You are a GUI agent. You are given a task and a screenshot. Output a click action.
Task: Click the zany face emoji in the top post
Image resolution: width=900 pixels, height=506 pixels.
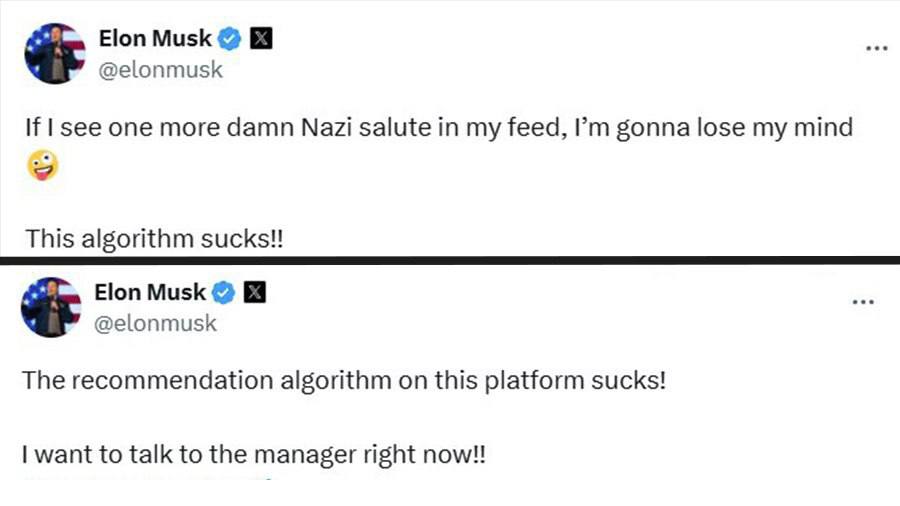42,166
